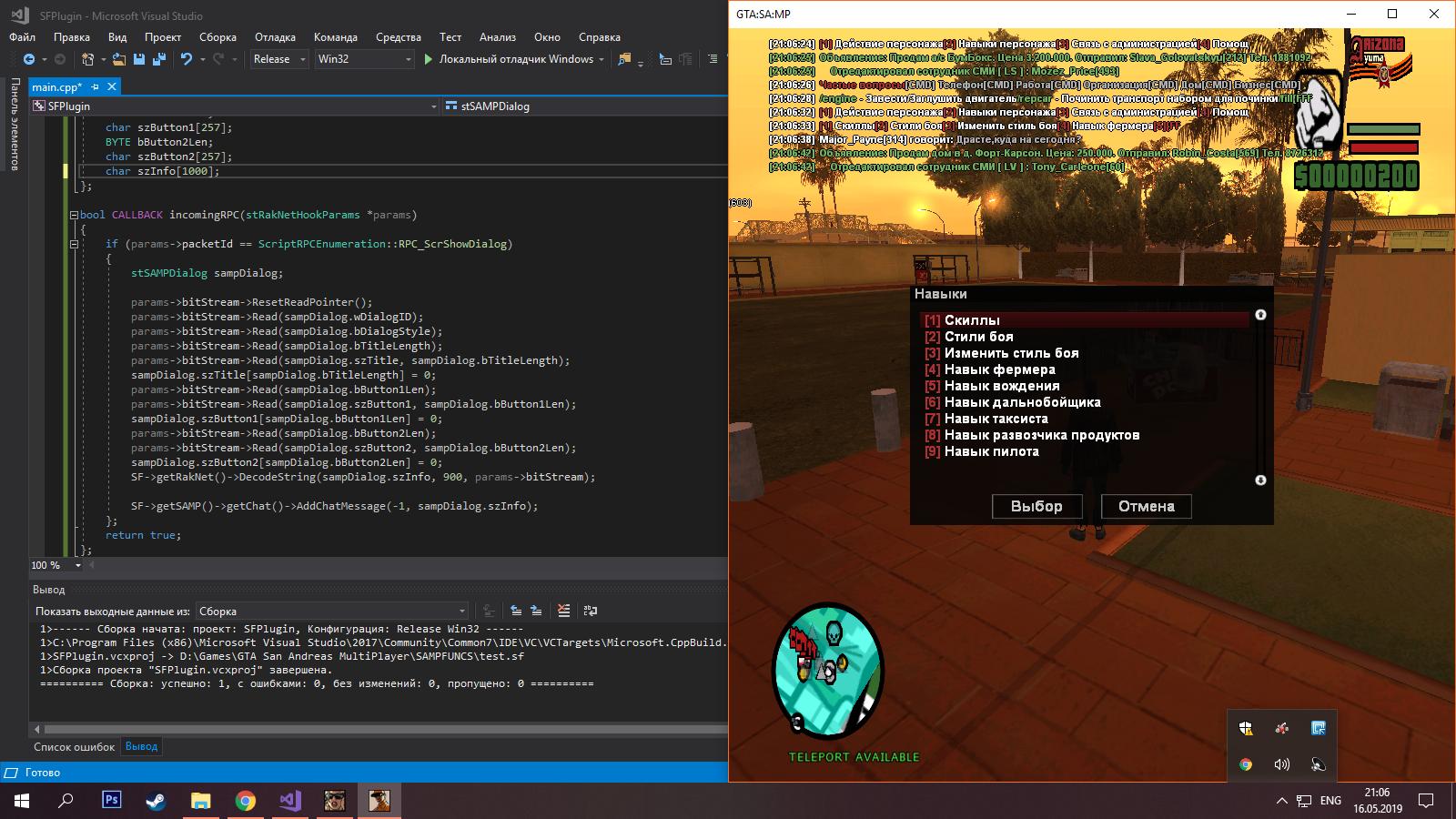Expand the debugger target dropdown arrow
Viewport: 1456px width, 819px height.
(x=602, y=59)
